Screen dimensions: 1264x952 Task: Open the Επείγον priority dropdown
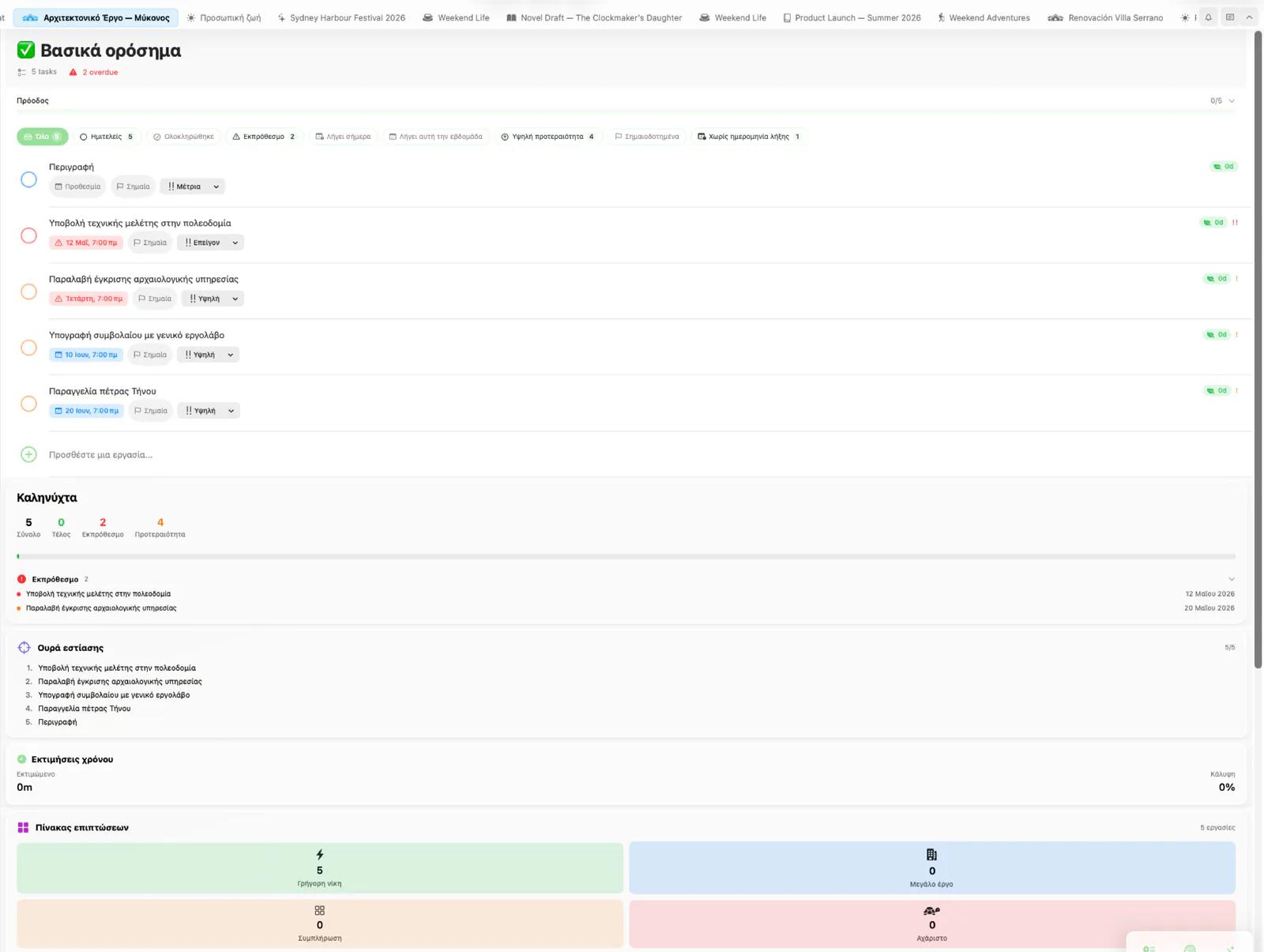(x=210, y=243)
